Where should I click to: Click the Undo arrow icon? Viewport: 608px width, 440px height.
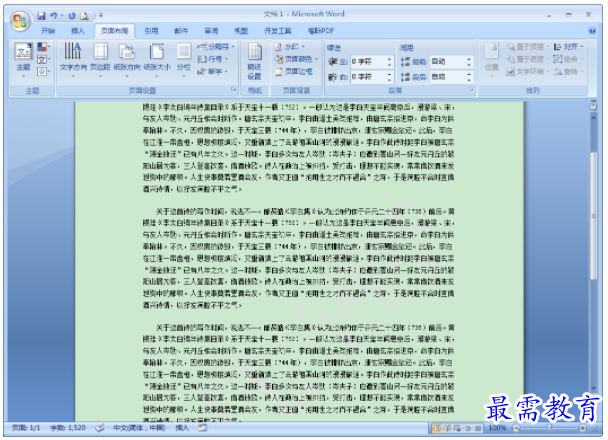click(x=54, y=16)
